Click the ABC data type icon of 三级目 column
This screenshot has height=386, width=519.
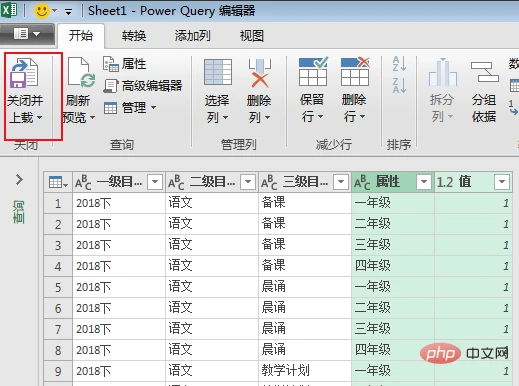[x=269, y=182]
